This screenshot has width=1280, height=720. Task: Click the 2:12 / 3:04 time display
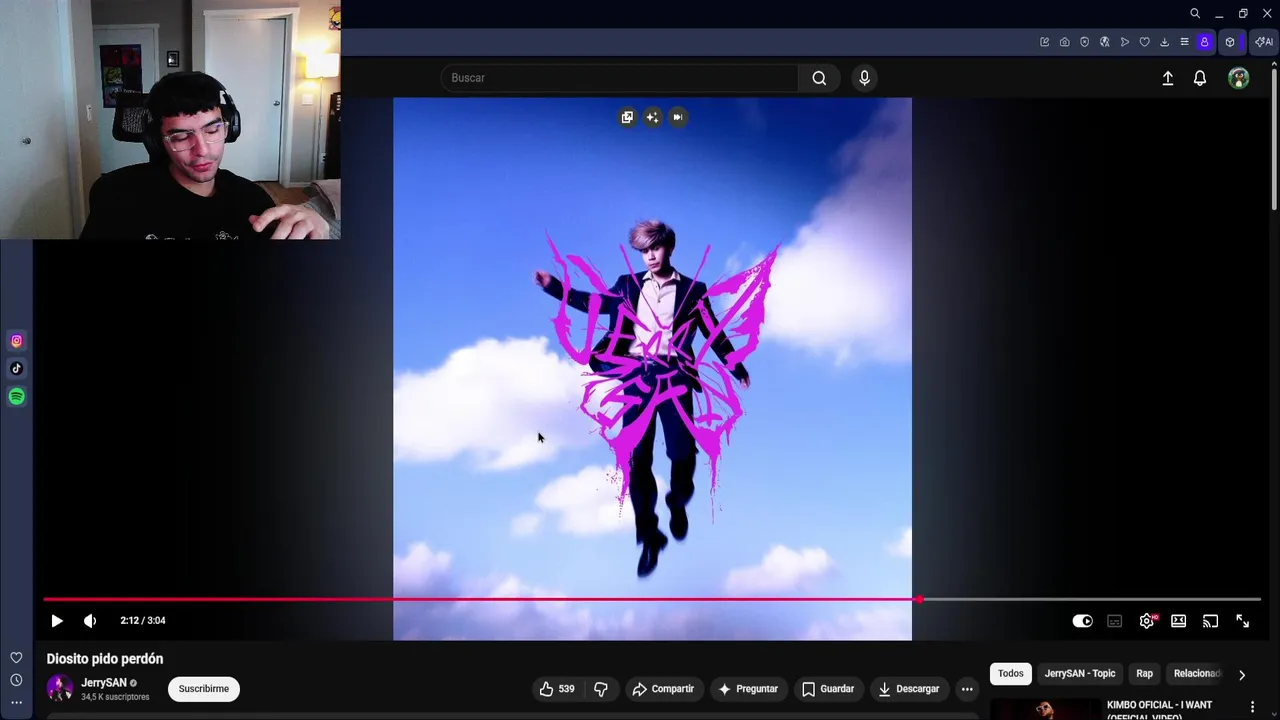[x=143, y=621]
